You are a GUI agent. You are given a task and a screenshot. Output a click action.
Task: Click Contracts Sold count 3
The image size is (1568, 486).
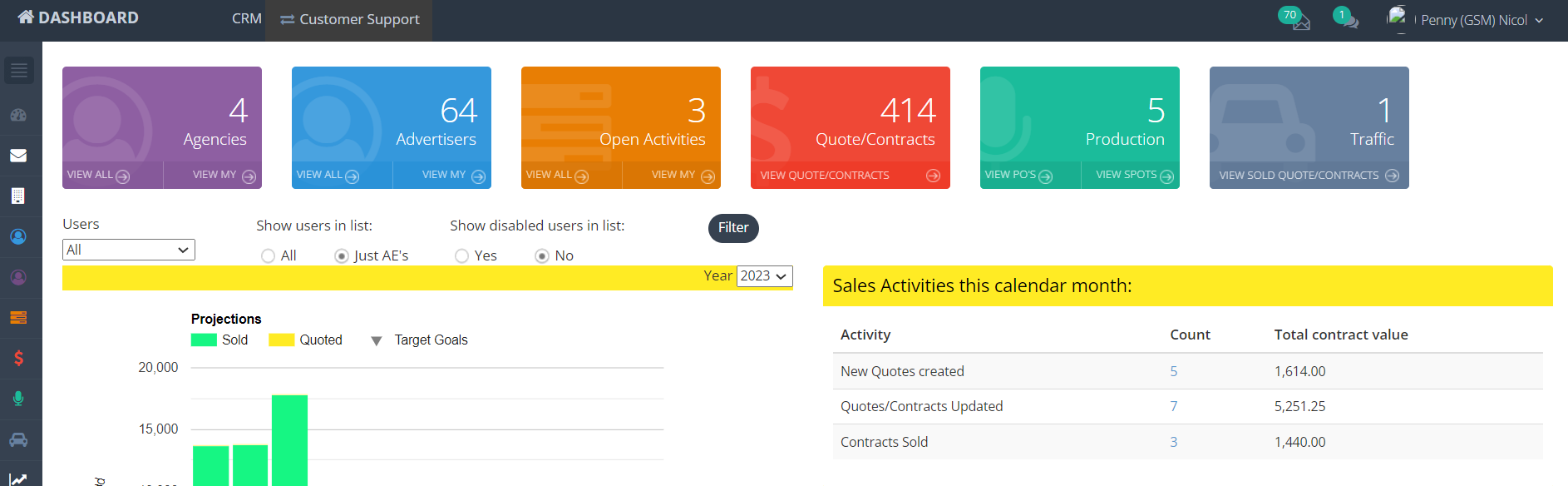pos(1174,442)
